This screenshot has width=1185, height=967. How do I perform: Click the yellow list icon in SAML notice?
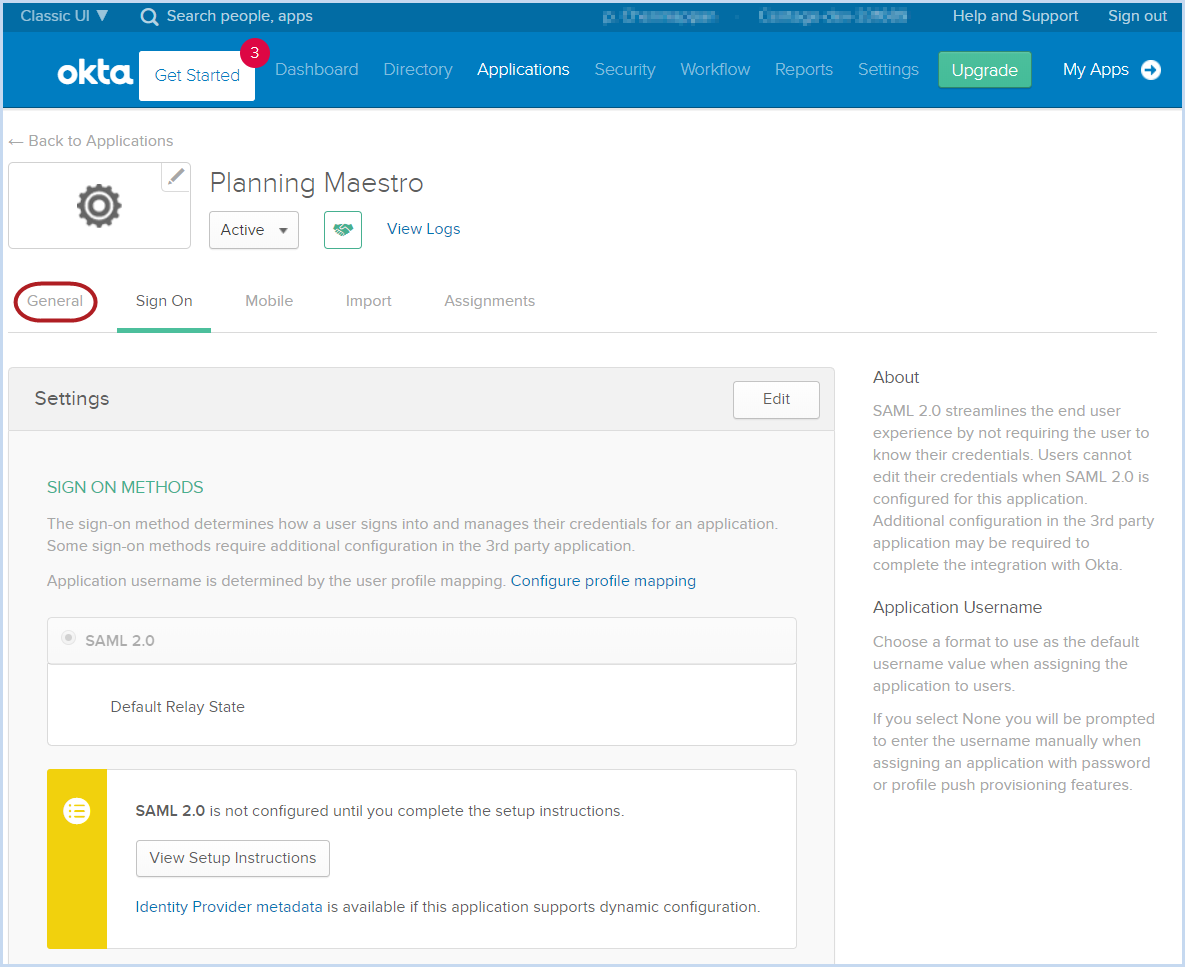pos(76,811)
